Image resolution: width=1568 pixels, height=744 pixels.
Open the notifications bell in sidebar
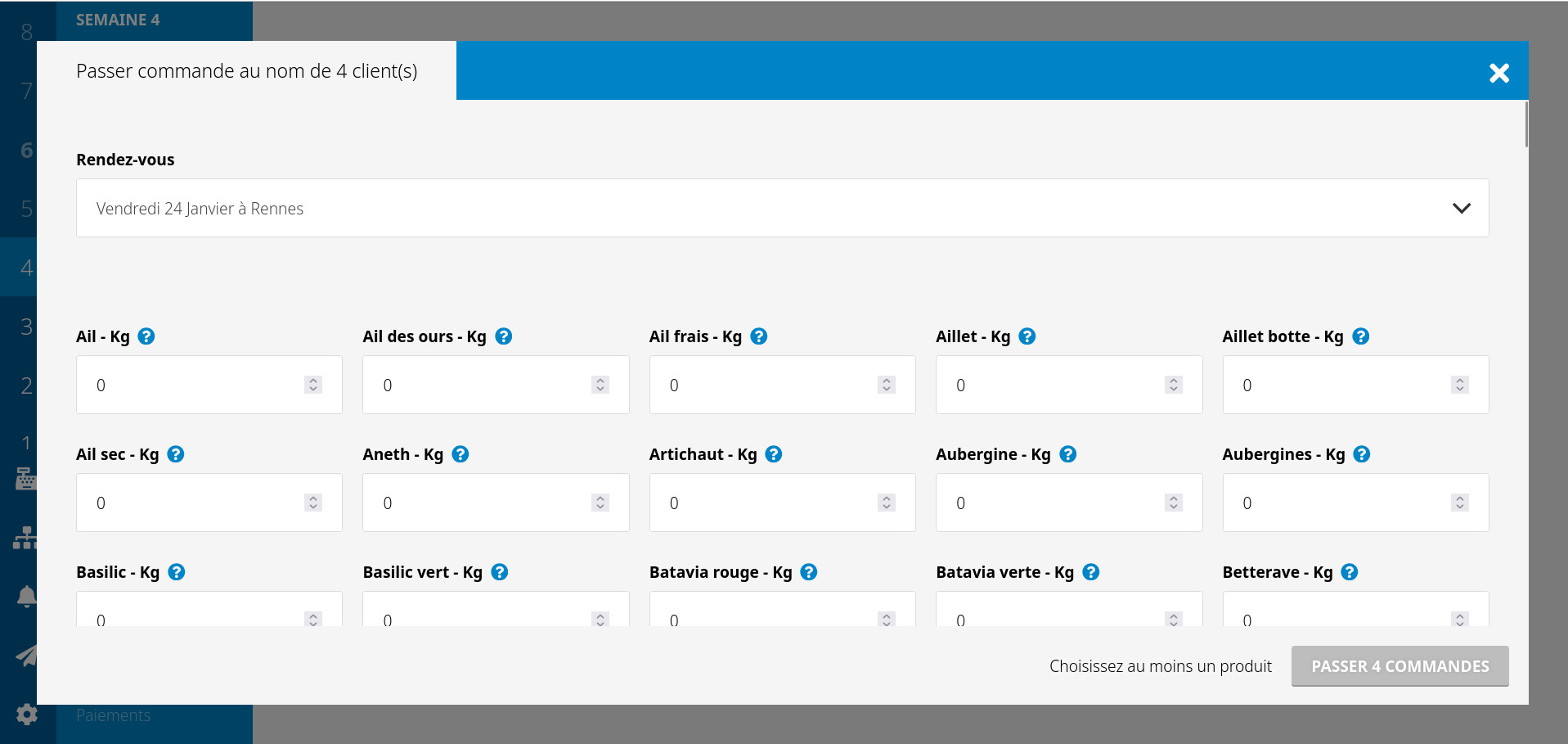(26, 597)
